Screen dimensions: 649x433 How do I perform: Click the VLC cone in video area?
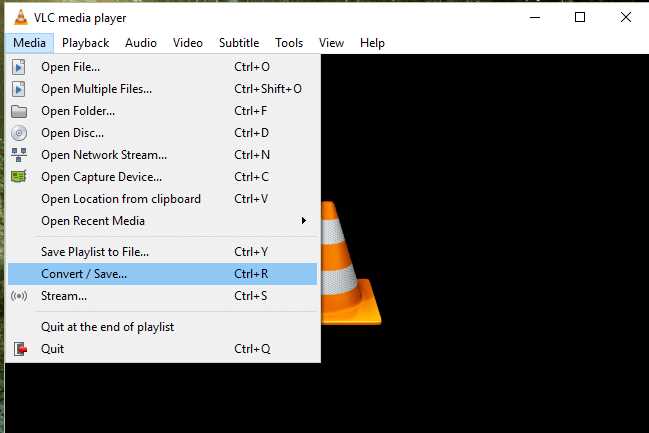coord(351,262)
